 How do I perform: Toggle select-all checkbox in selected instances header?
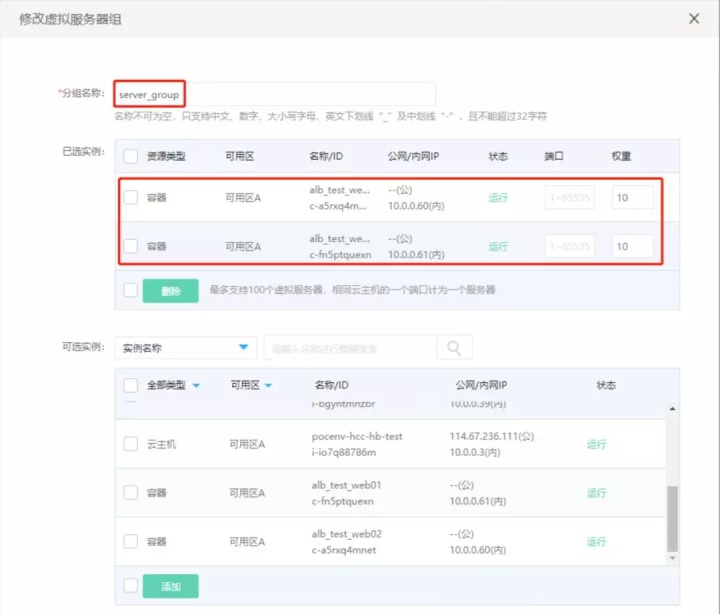click(130, 156)
